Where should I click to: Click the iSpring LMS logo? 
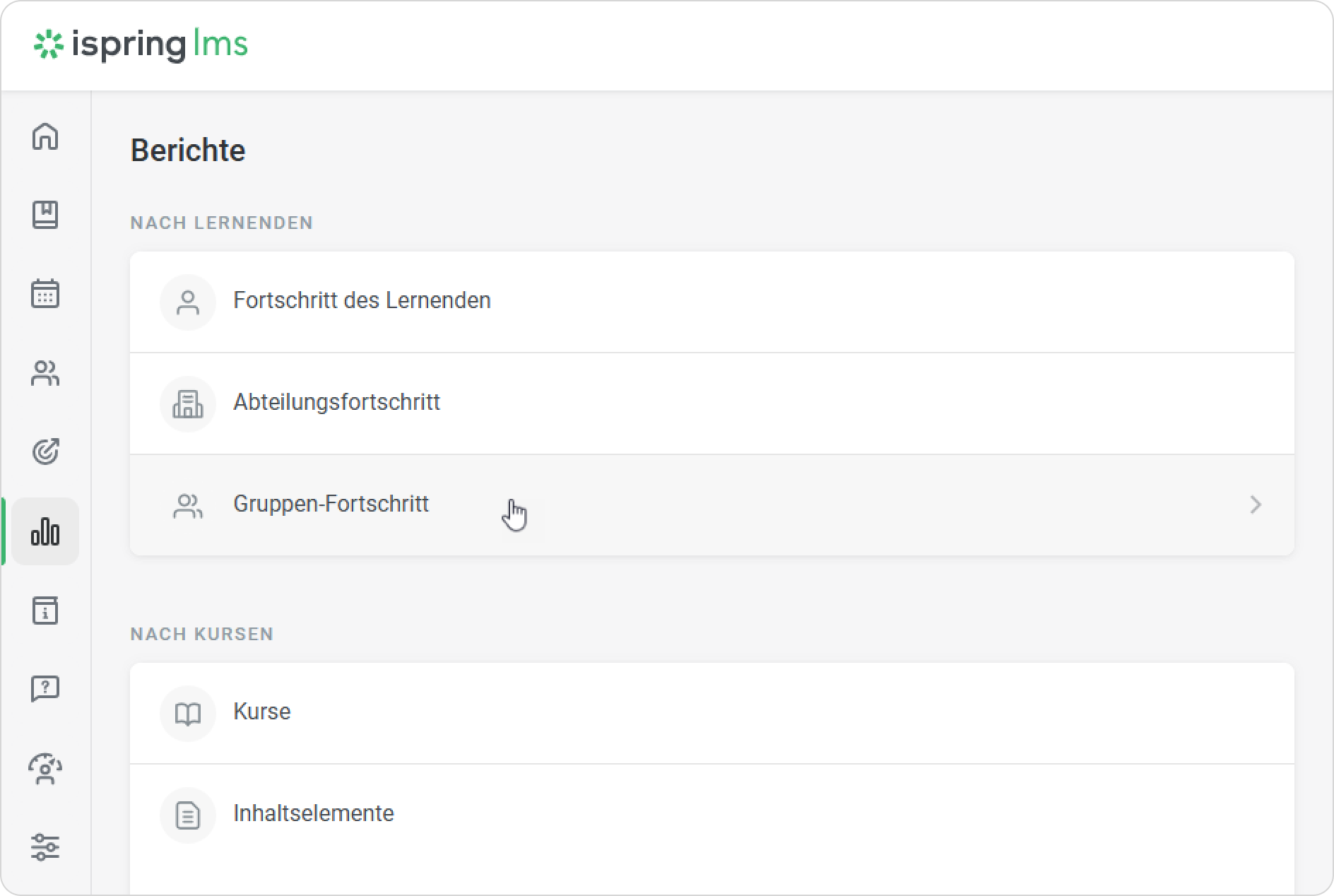coord(141,45)
